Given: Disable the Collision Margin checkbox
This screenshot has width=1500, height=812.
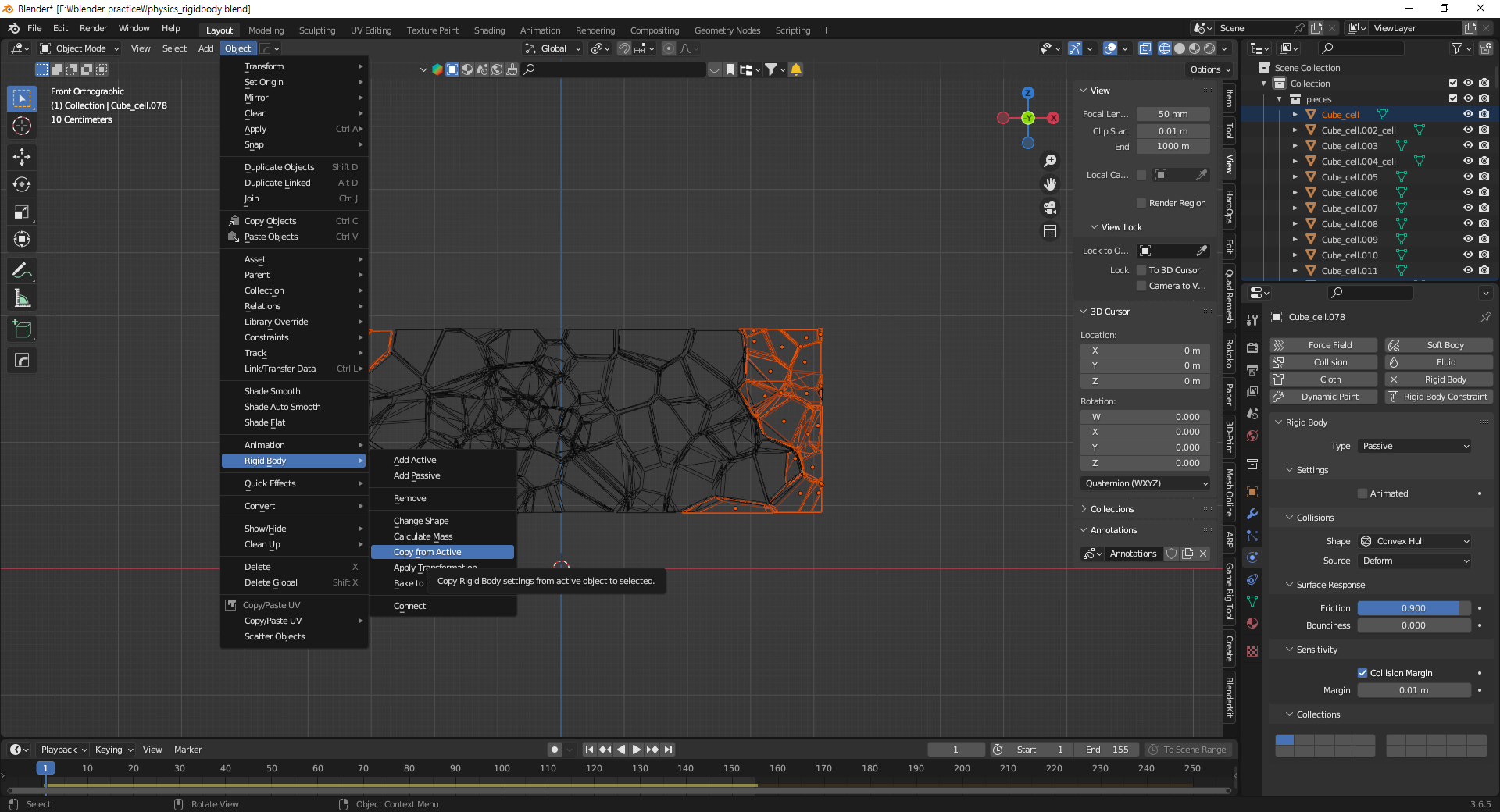Looking at the screenshot, I should click(1362, 673).
